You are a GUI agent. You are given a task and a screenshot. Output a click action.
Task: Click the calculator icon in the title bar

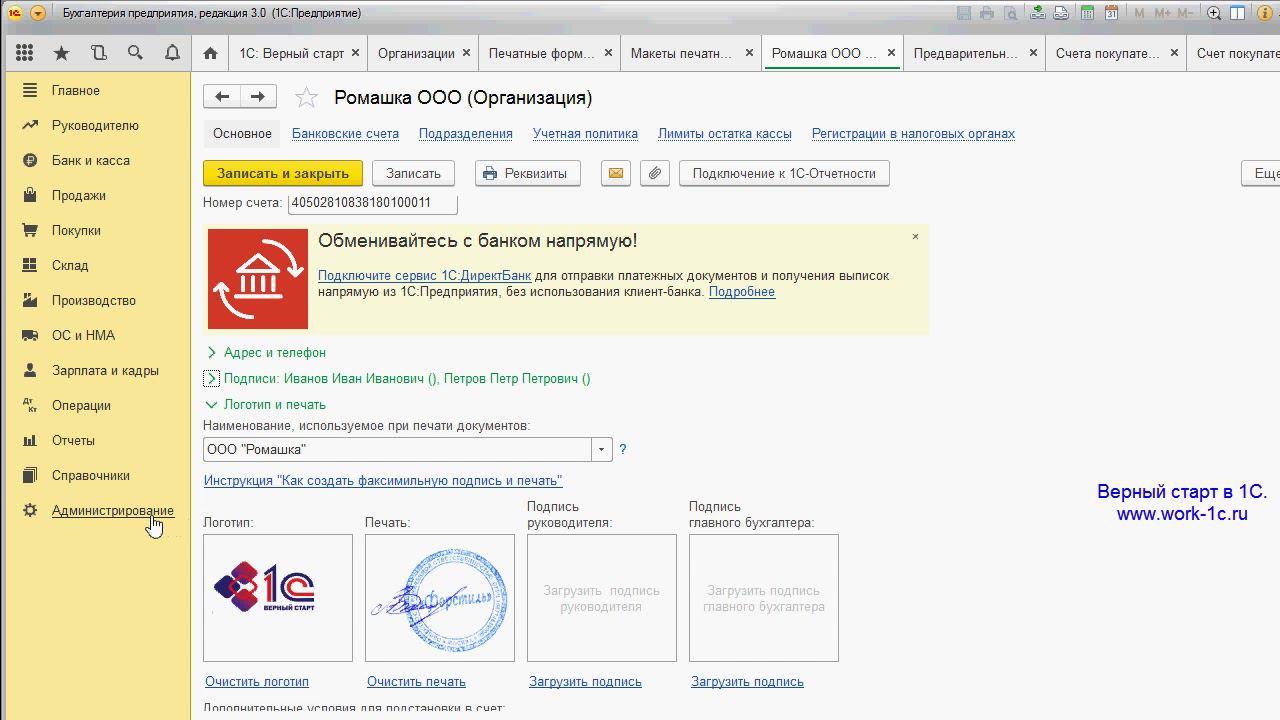[x=1086, y=13]
